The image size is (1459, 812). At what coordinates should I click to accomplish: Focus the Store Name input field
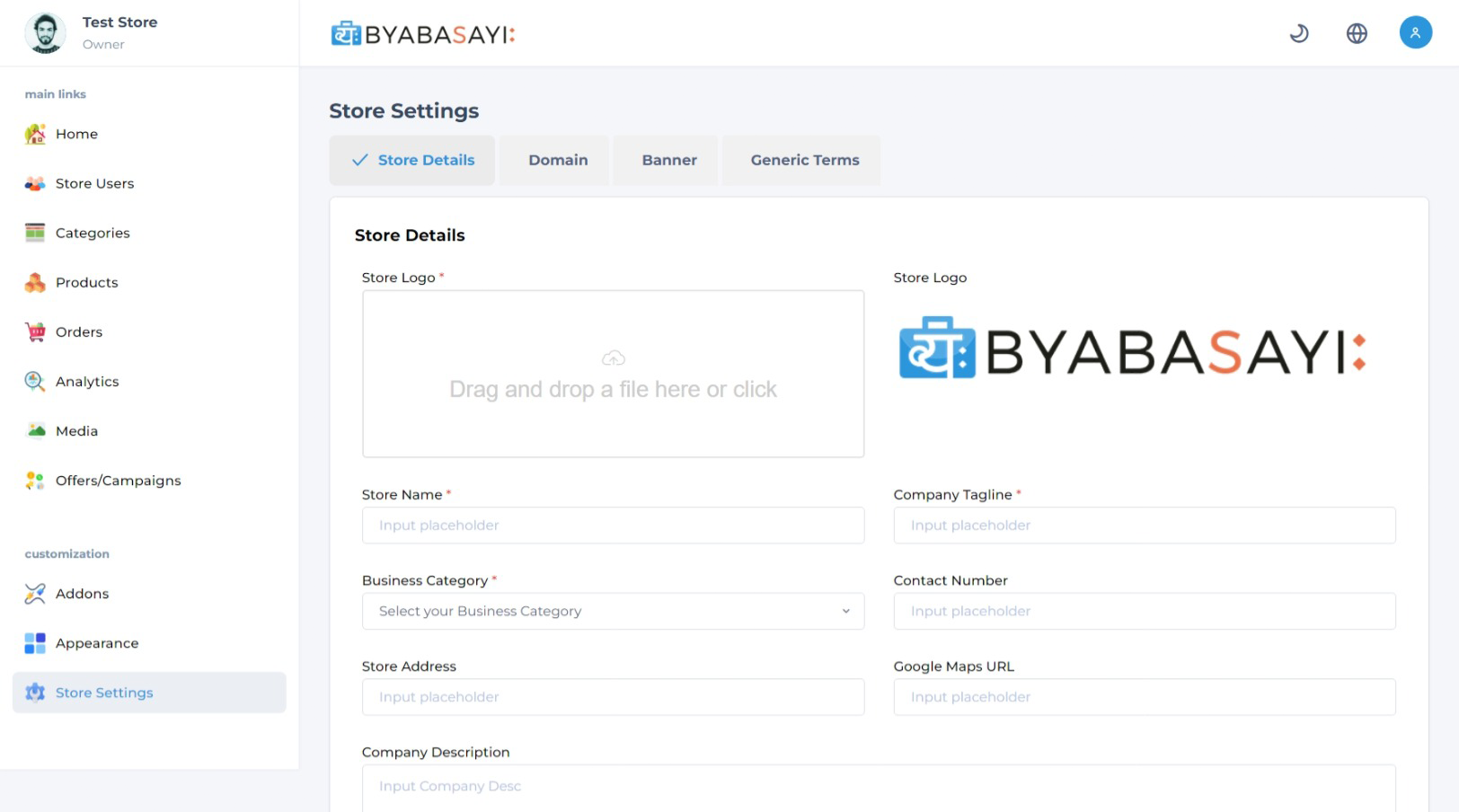point(613,525)
